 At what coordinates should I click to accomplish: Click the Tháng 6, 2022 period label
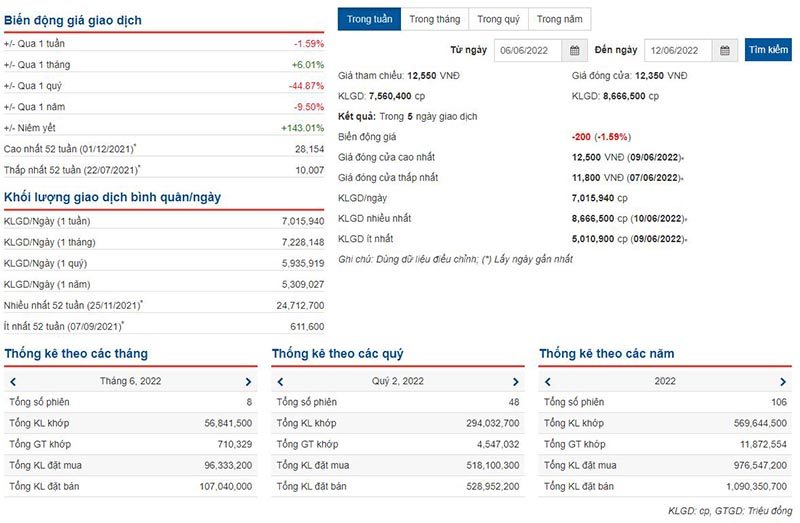click(130, 381)
